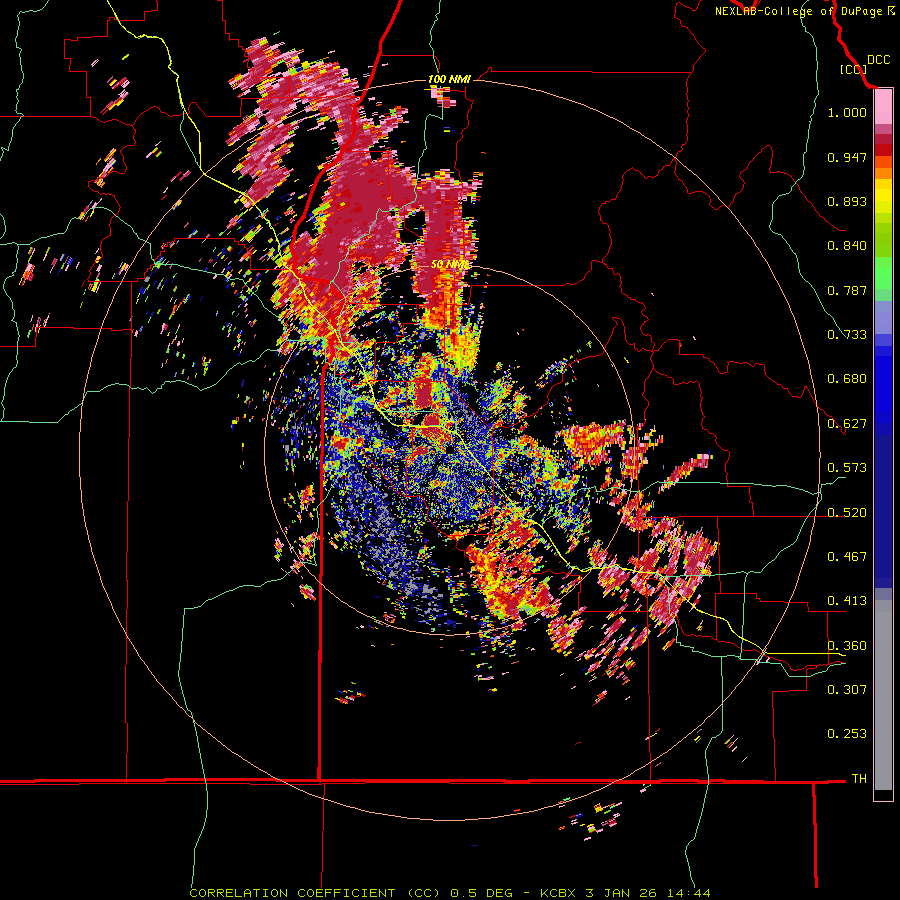This screenshot has width=900, height=900.
Task: Click the 0.467 value on the color scale
Action: coord(847,557)
